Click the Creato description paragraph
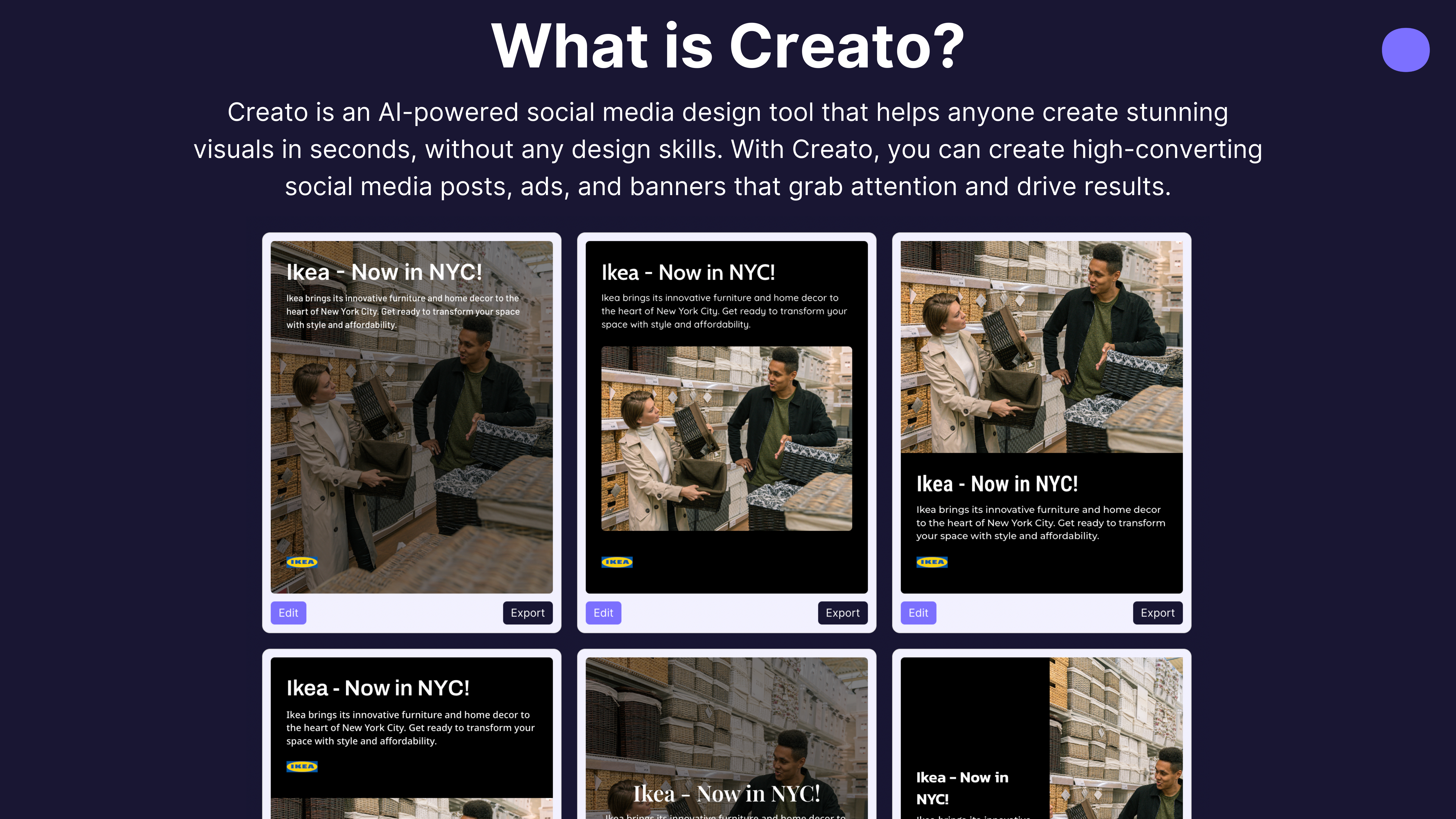 [728, 149]
